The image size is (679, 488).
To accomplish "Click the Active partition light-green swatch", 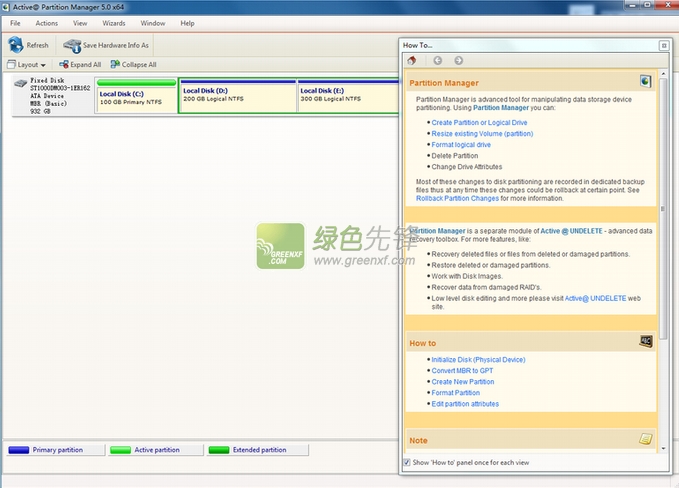I will pos(120,450).
